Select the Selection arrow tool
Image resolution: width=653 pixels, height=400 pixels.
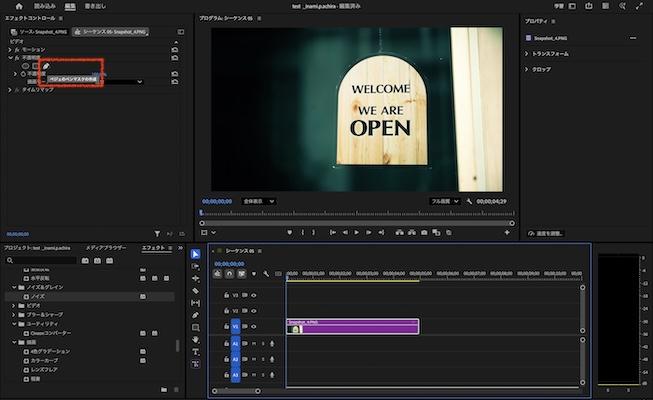[196, 254]
